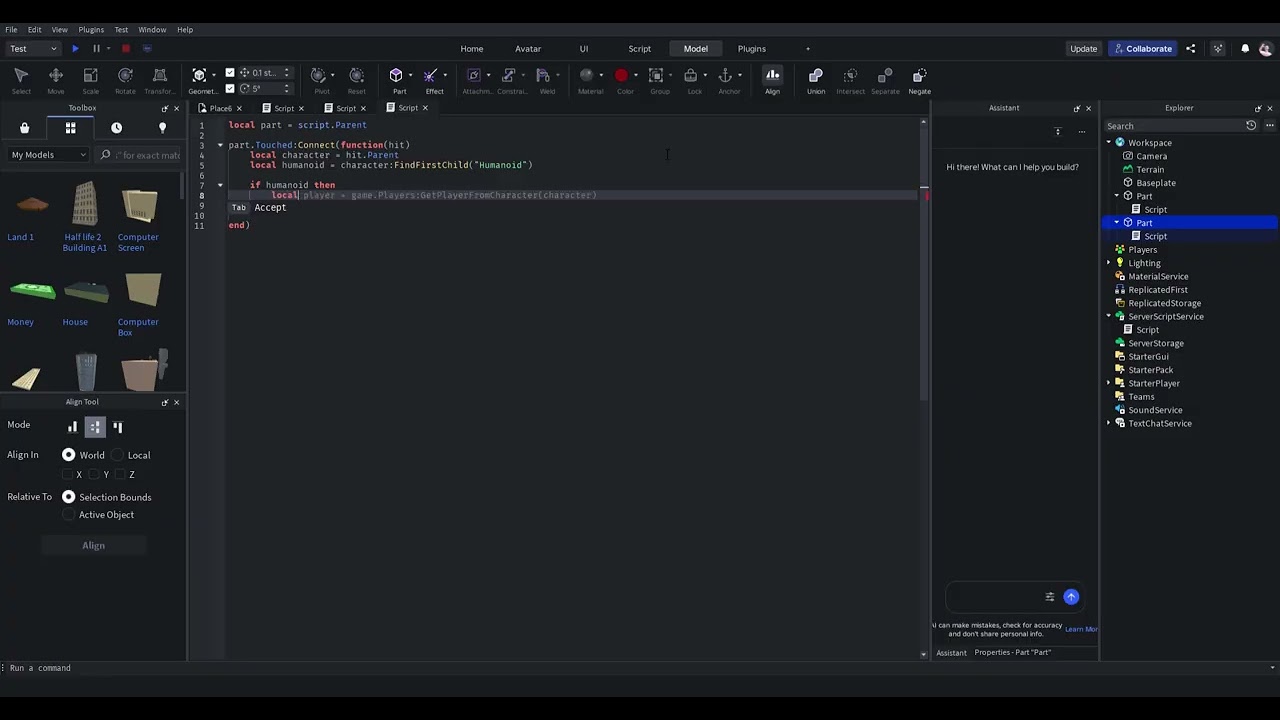Open the Toolbox Marketplace bag tab
Screen dimensions: 1280x720
24,128
